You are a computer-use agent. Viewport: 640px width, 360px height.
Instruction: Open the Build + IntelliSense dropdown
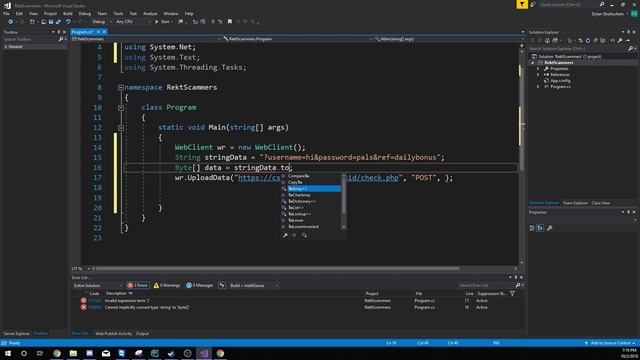[254, 285]
